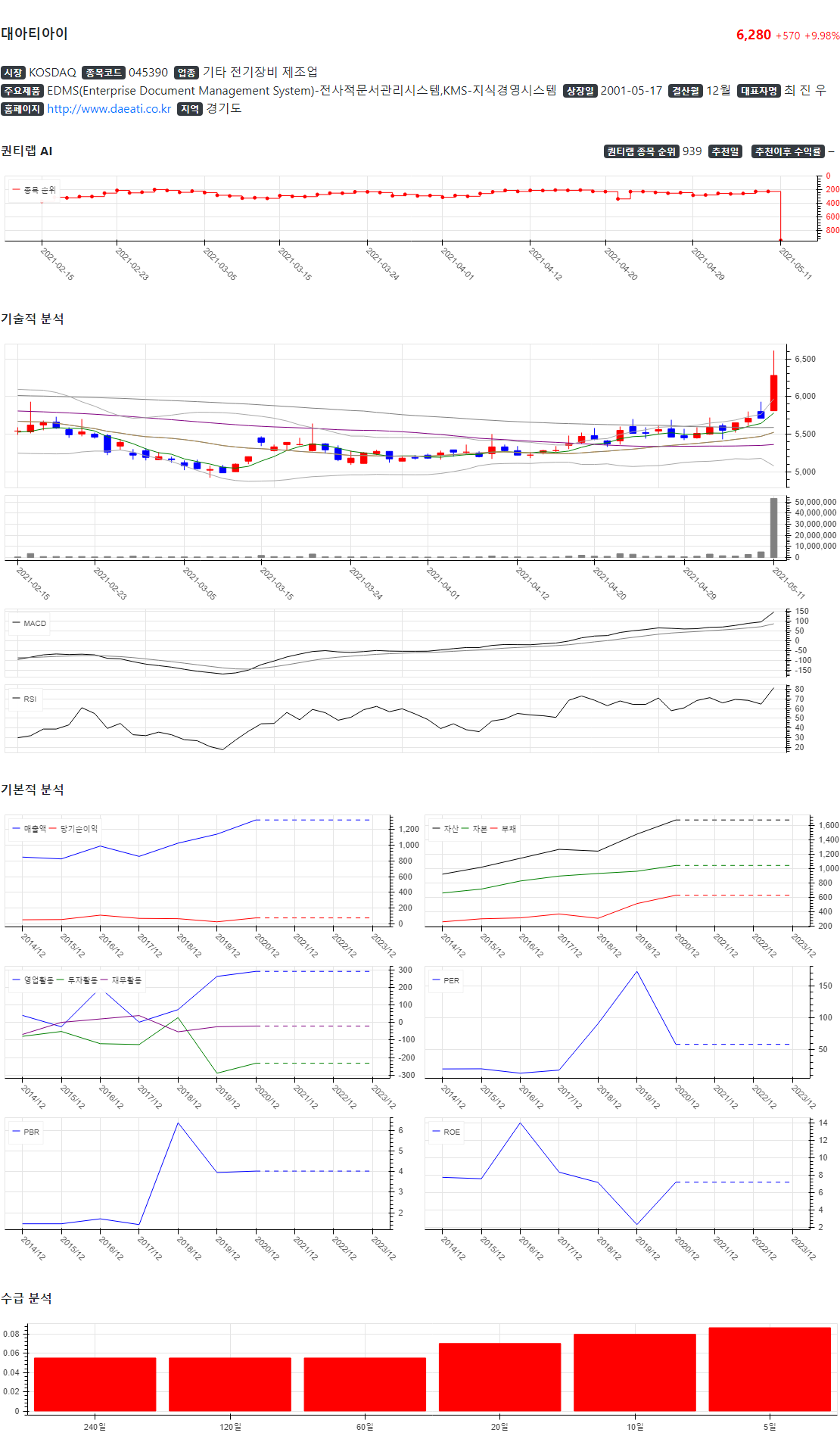Viewport: 840px width, 1439px height.
Task: Click the last large red candlestick
Action: point(773,393)
